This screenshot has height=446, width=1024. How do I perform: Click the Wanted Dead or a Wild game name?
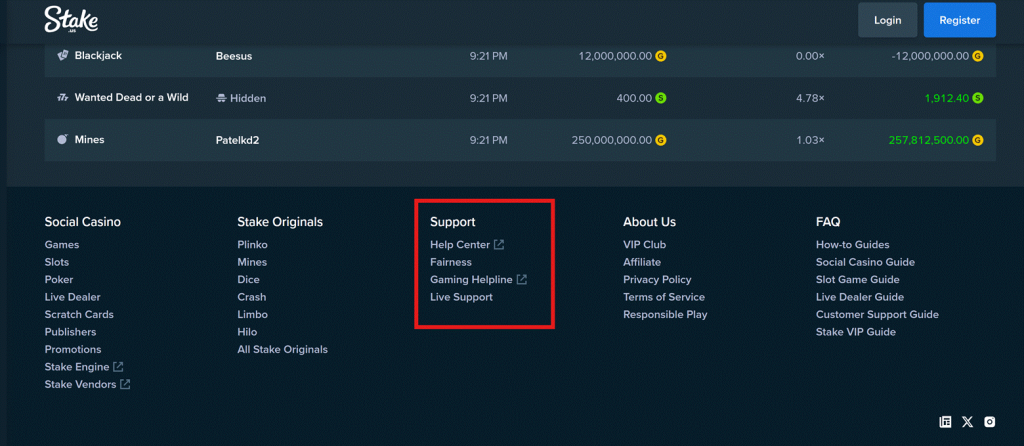[x=132, y=97]
